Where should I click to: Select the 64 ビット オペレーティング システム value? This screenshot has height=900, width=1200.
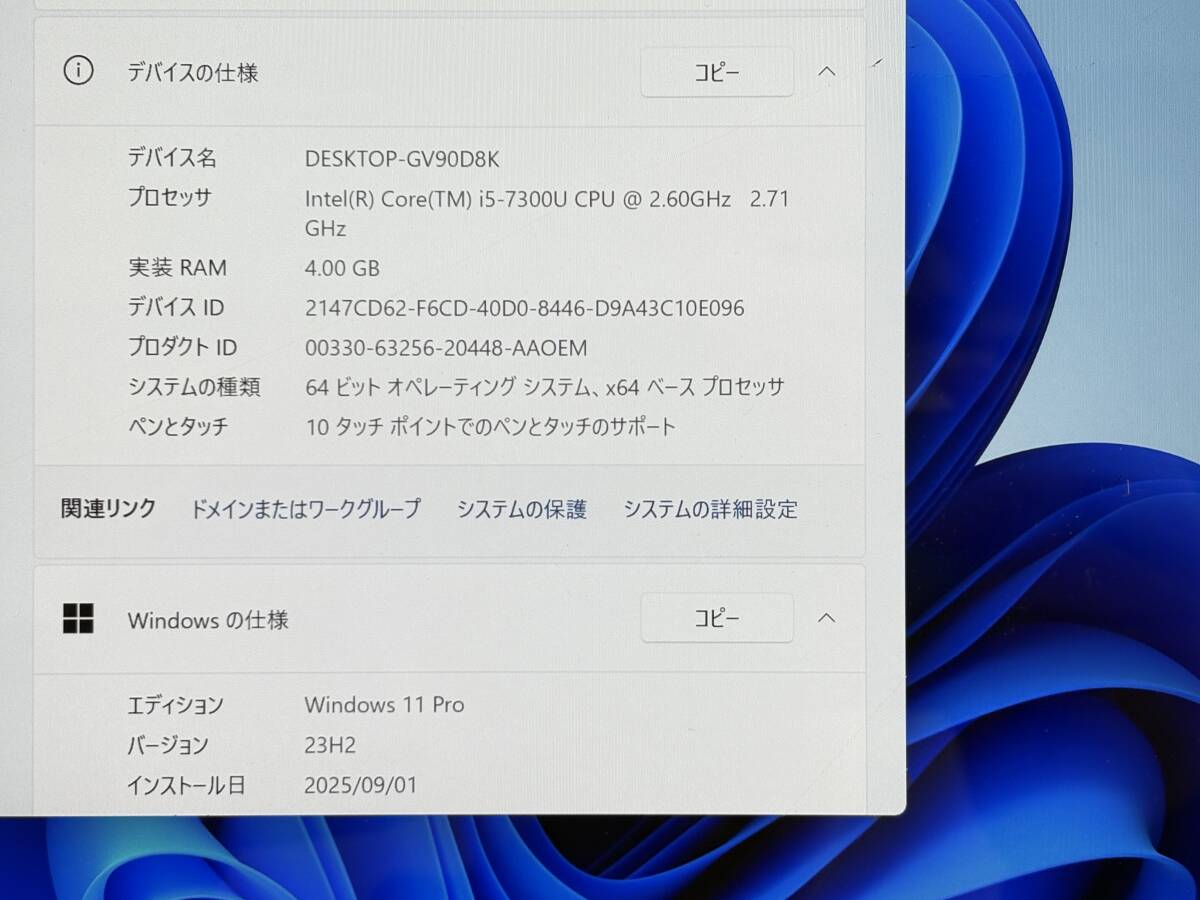(545, 387)
